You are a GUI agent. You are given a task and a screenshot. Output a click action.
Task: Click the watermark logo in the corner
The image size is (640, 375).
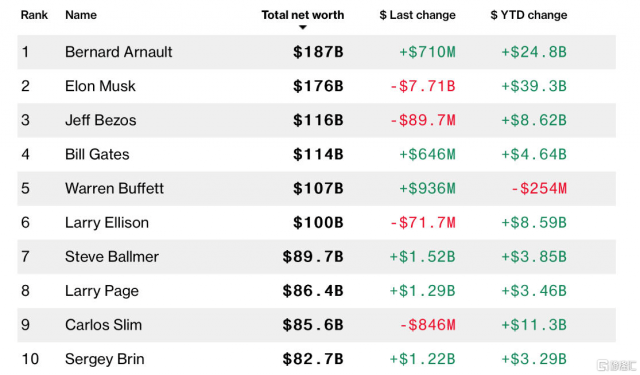point(617,365)
